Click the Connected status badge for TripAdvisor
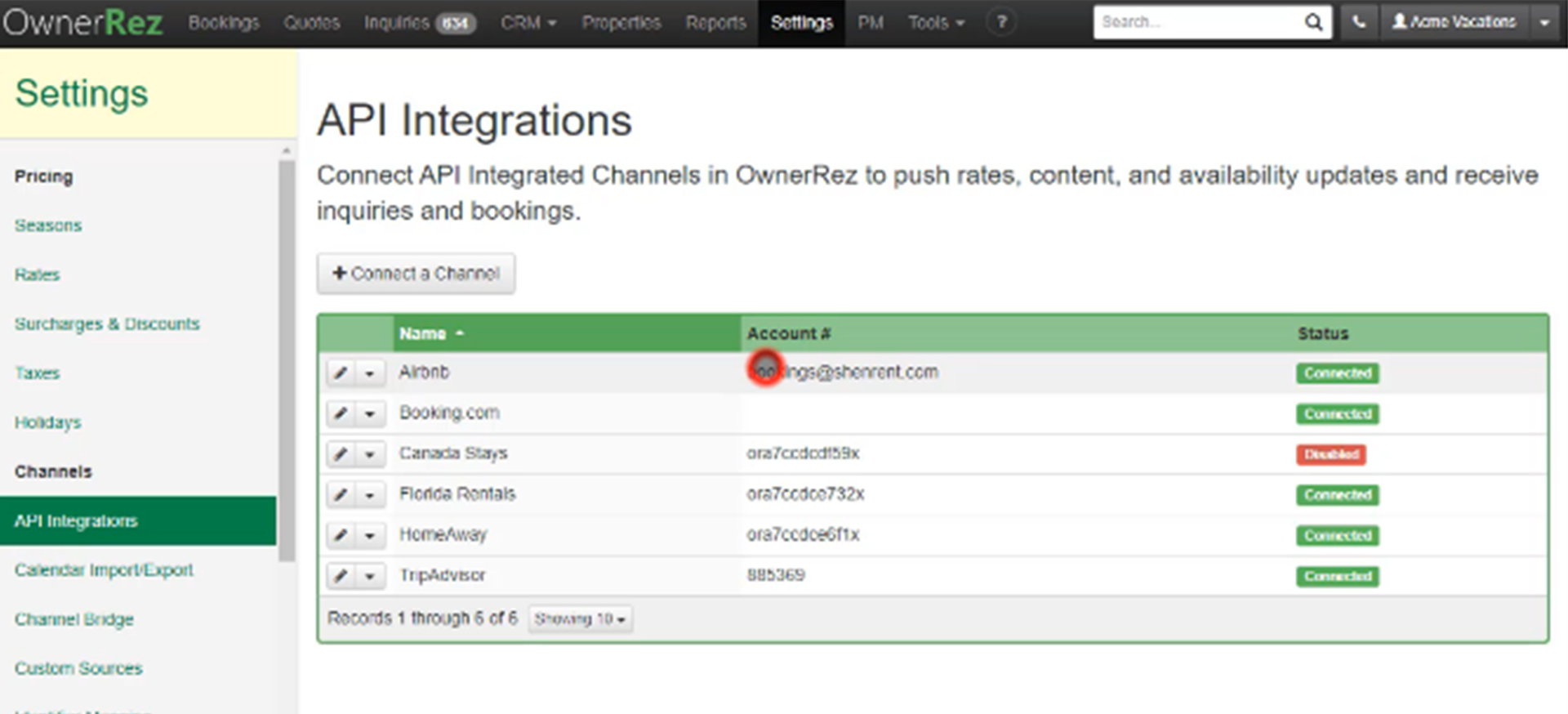Screen dimensions: 1568x714 click(1338, 577)
